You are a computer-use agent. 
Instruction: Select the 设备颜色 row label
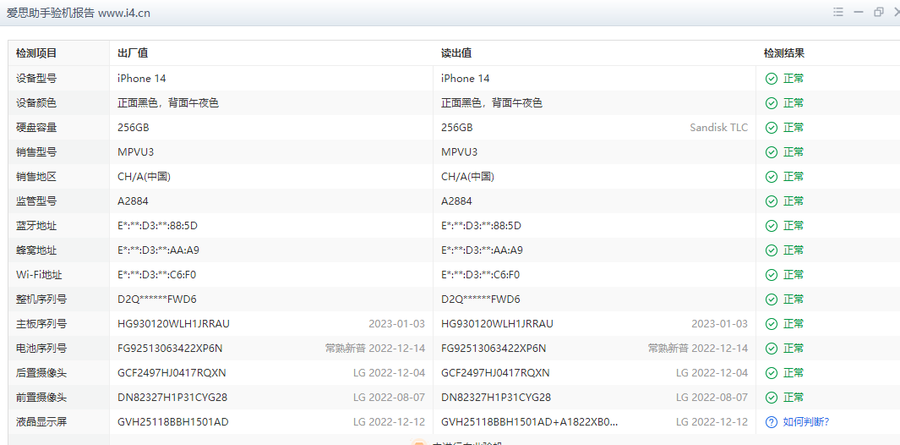(x=36, y=103)
